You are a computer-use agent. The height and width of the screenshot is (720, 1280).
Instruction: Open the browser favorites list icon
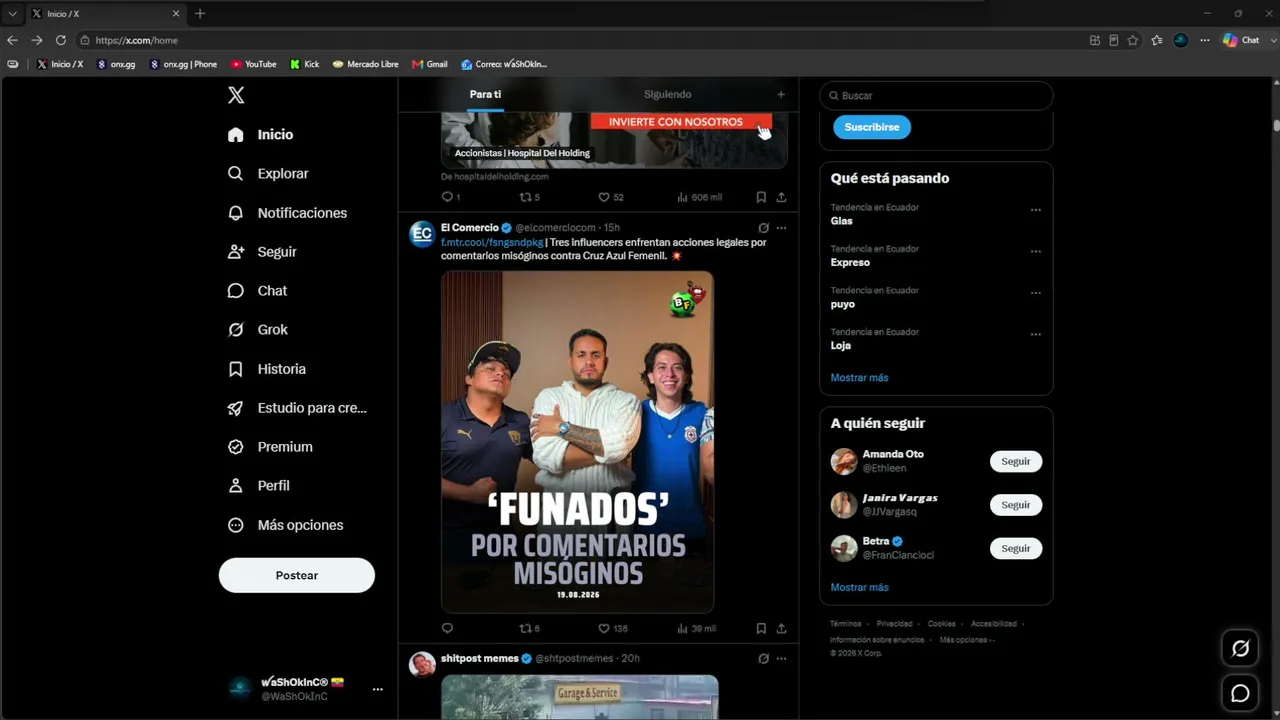click(x=1157, y=40)
